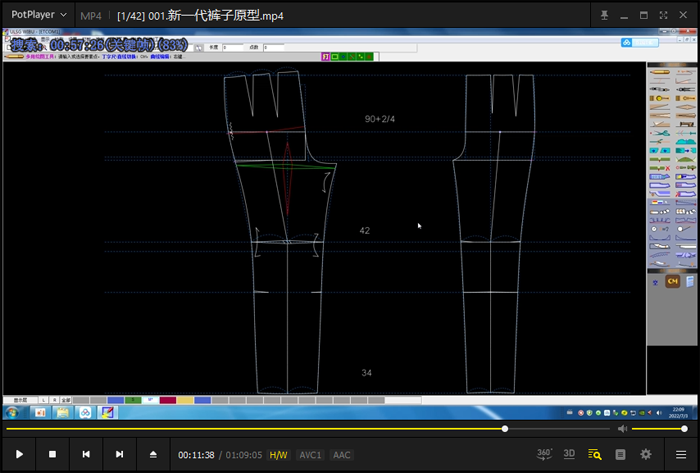The width and height of the screenshot is (700, 473).
Task: Toggle 3D video mode
Action: click(569, 454)
